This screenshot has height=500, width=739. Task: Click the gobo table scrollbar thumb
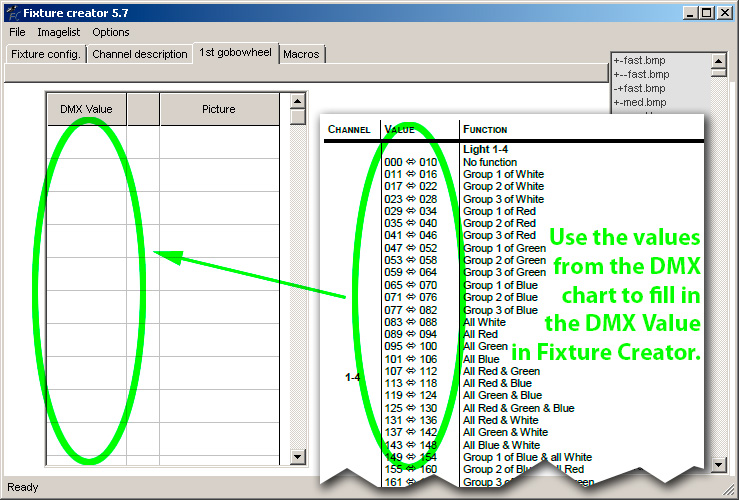pos(297,117)
